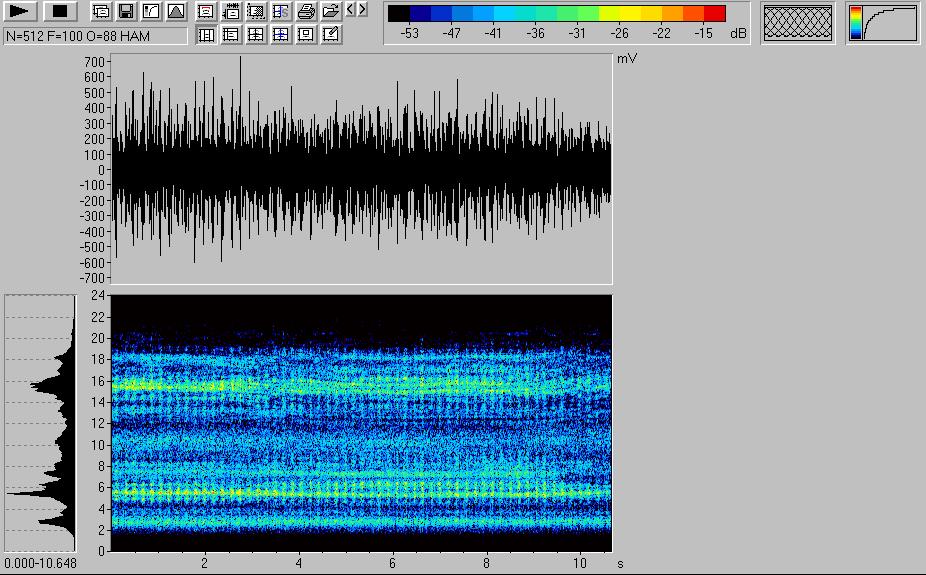This screenshot has height=575, width=926.
Task: Click the left arrow navigation button
Action: (x=350, y=10)
